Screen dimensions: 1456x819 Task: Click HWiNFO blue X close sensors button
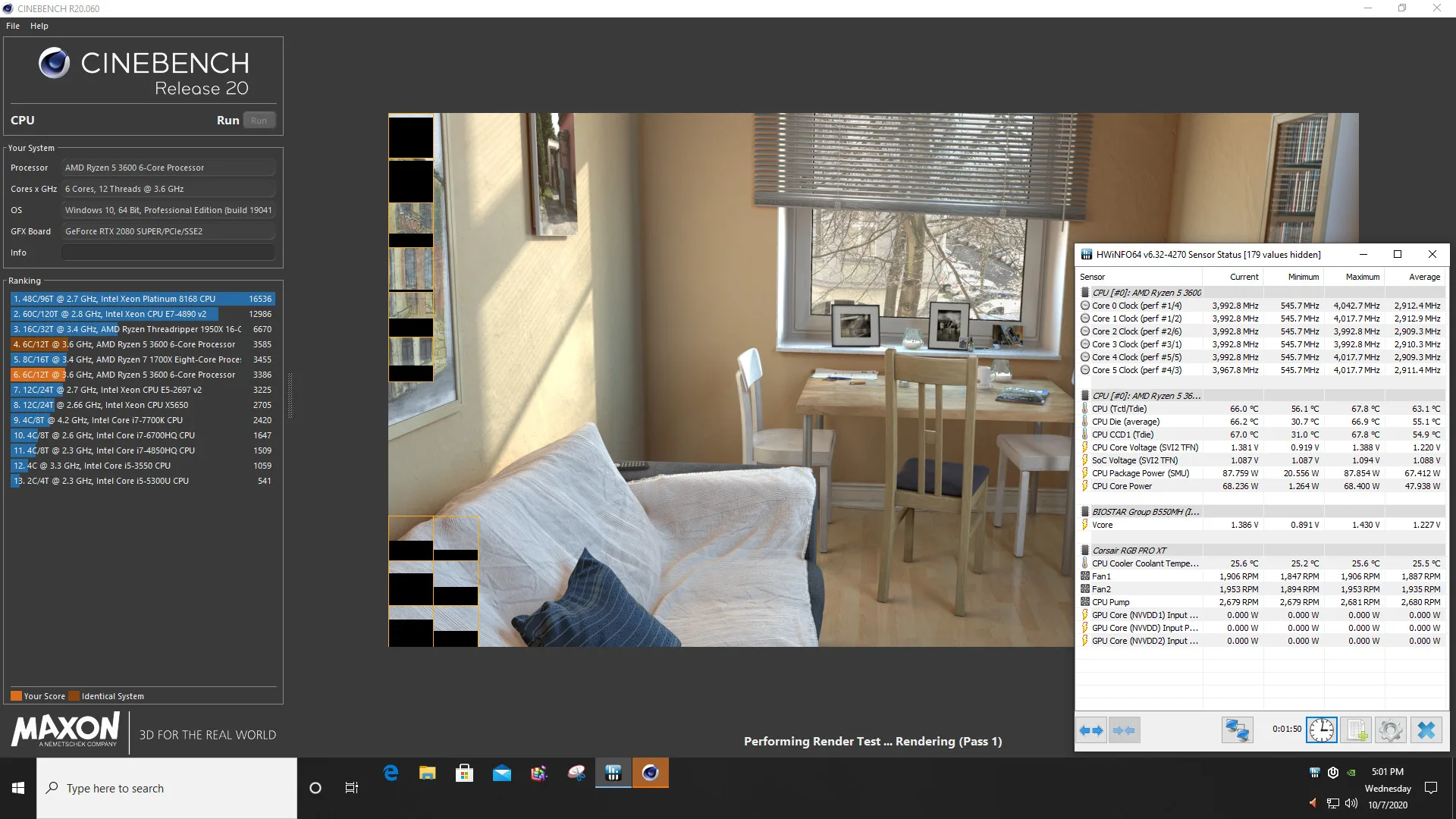coord(1426,730)
